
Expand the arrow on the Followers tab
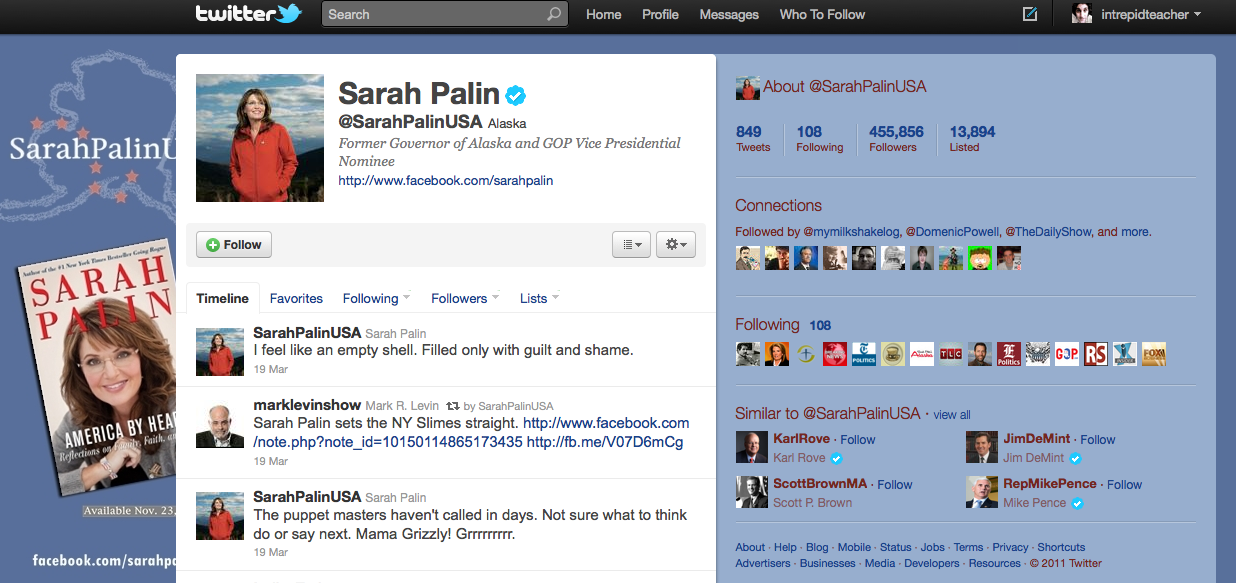tap(496, 297)
